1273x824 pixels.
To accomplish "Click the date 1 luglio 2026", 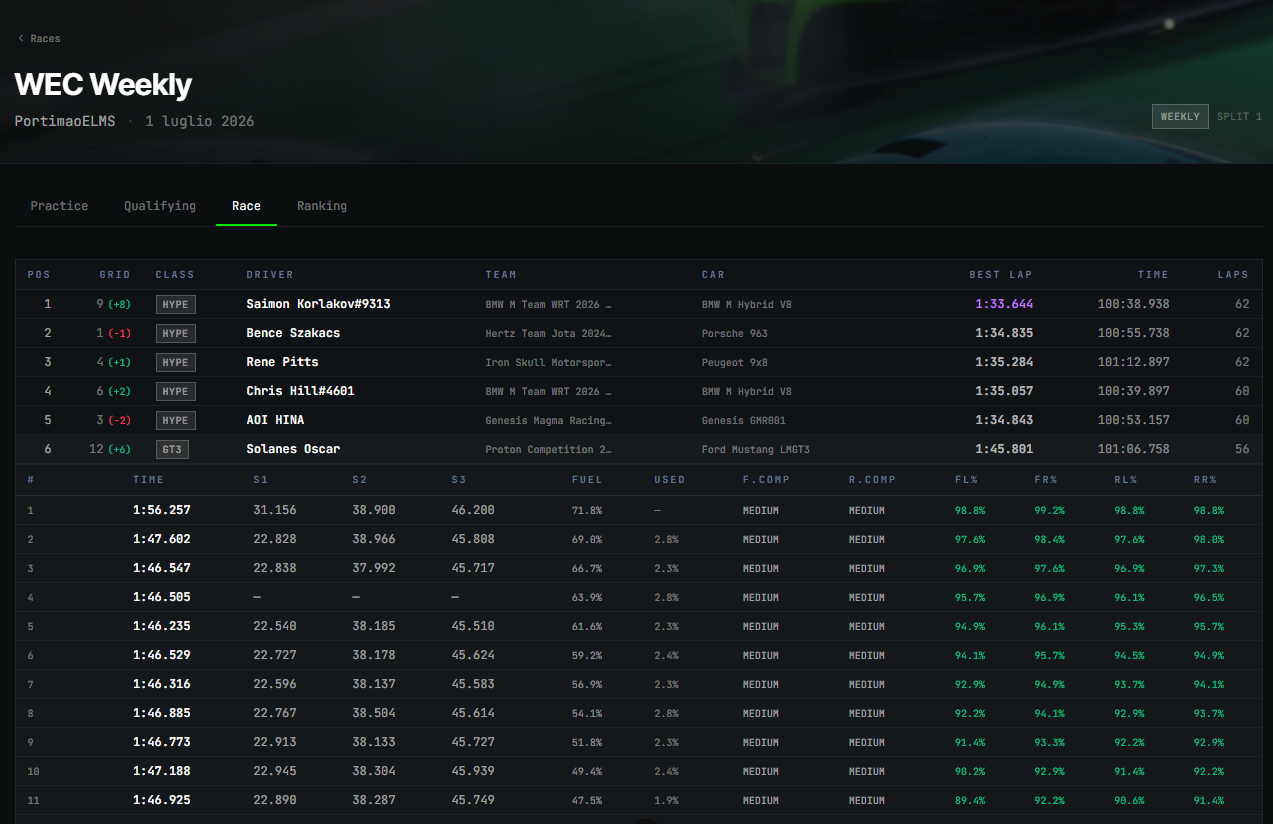I will pyautogui.click(x=200, y=121).
